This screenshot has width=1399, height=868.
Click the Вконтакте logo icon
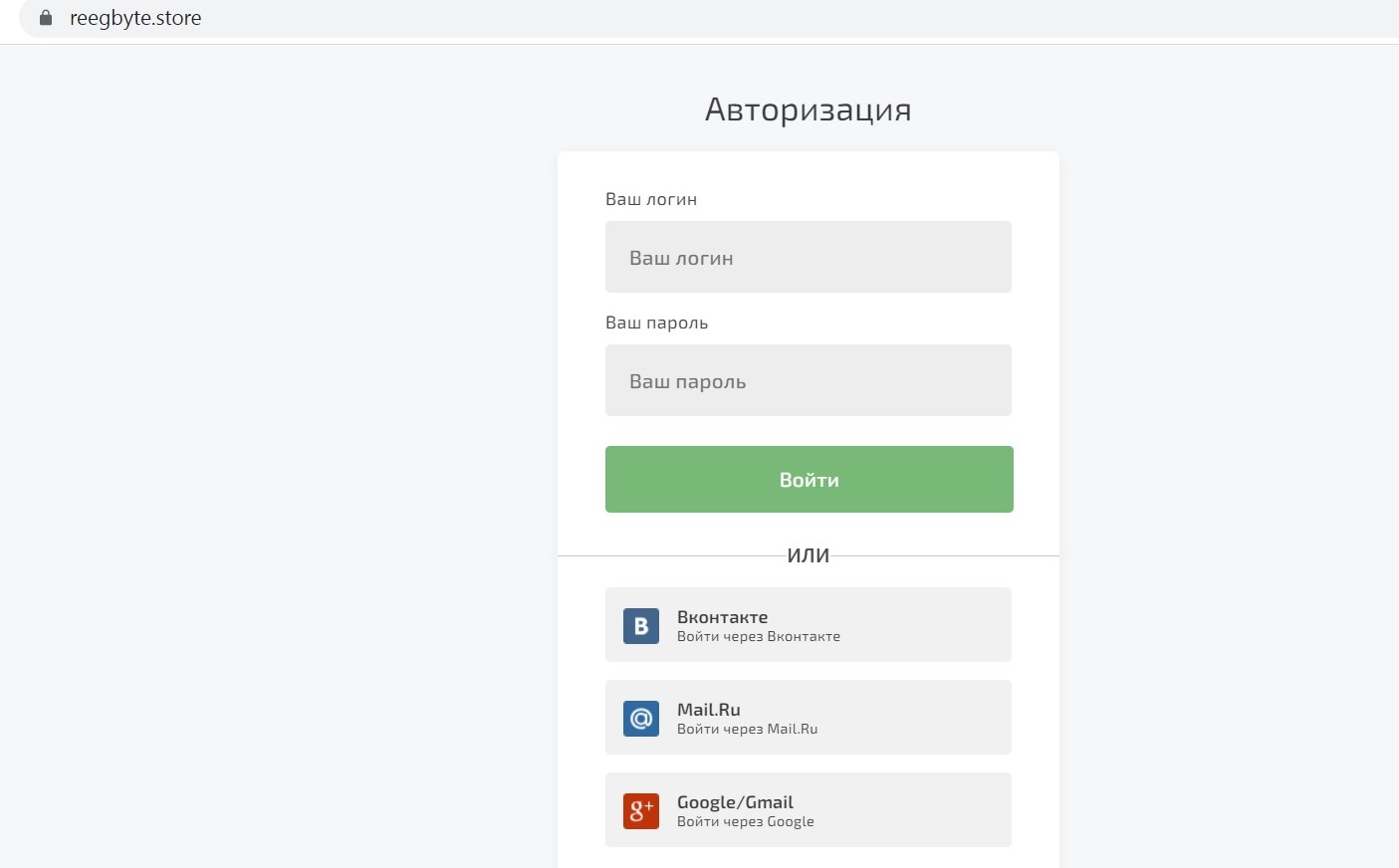pyautogui.click(x=641, y=626)
